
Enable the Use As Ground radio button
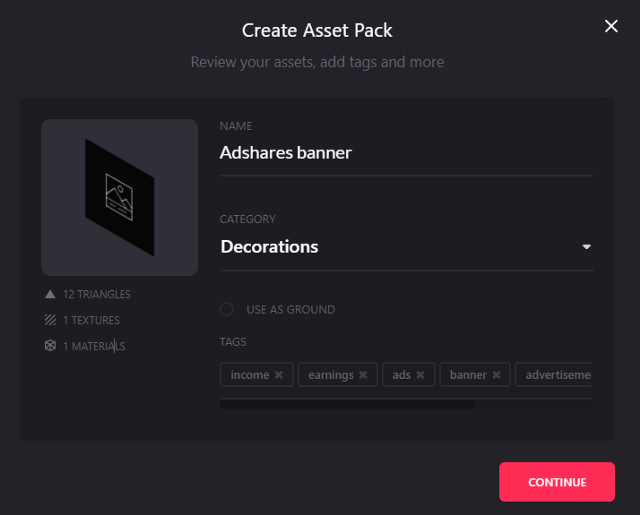227,309
